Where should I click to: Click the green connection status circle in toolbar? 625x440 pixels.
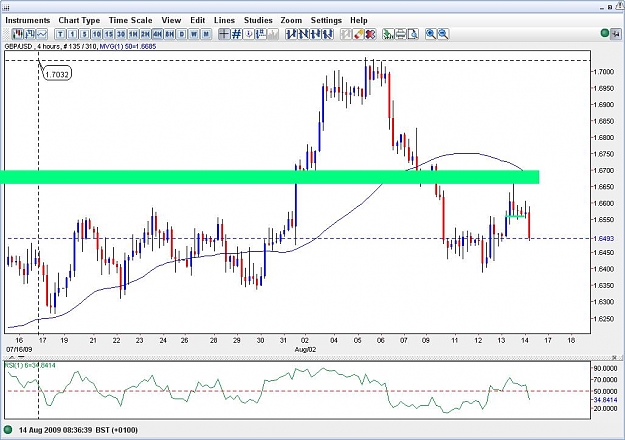(605, 33)
